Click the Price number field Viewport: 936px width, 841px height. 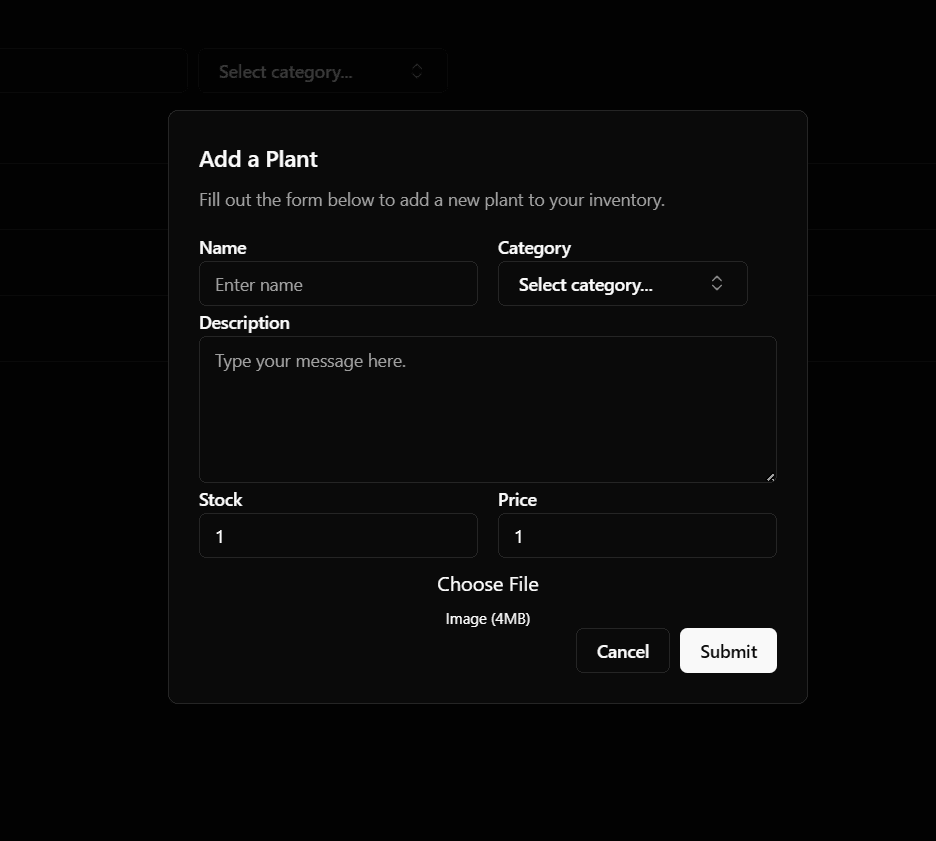click(x=637, y=536)
